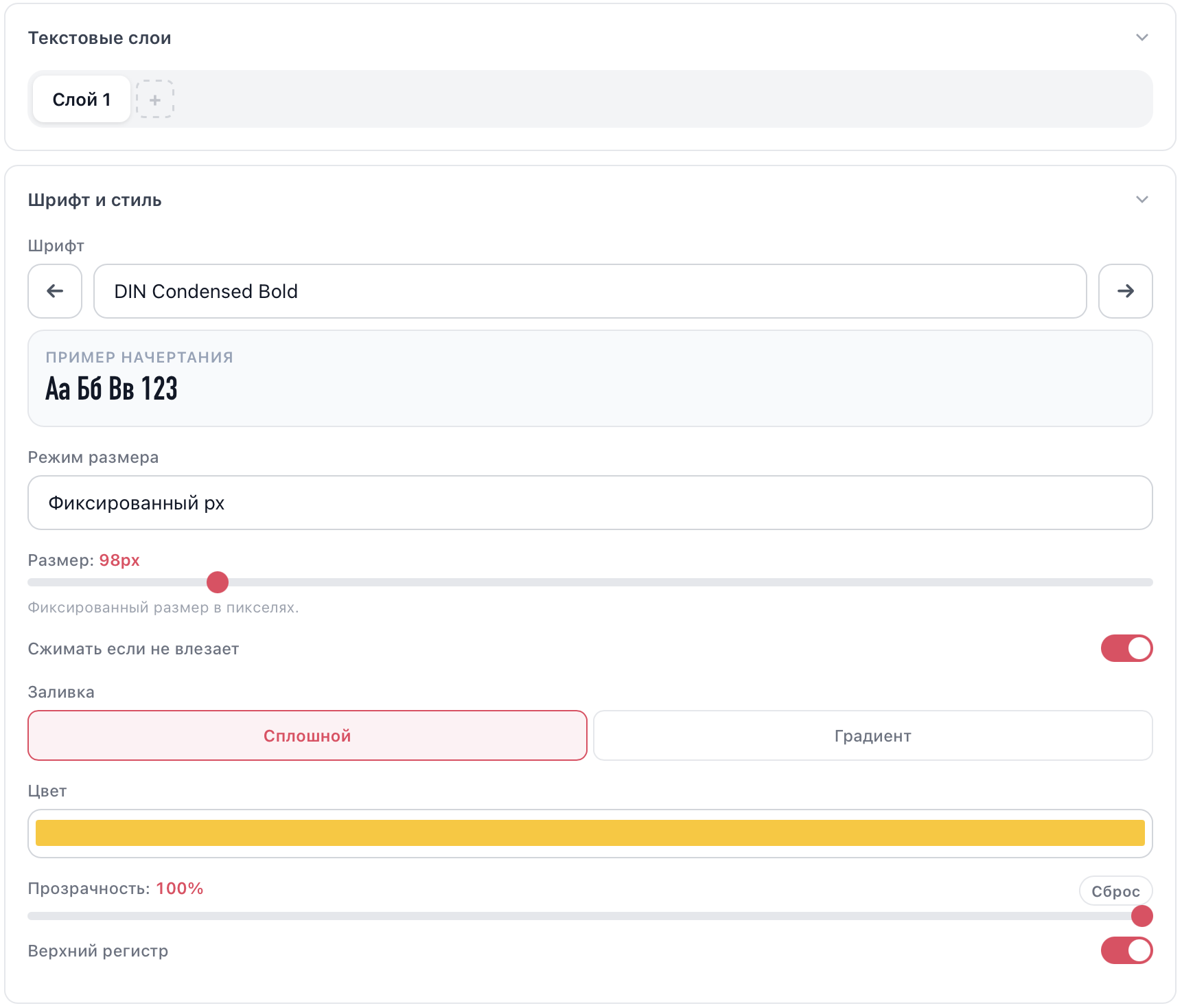The image size is (1182, 1008).
Task: Open the yellow Цвет color picker
Action: (x=590, y=833)
